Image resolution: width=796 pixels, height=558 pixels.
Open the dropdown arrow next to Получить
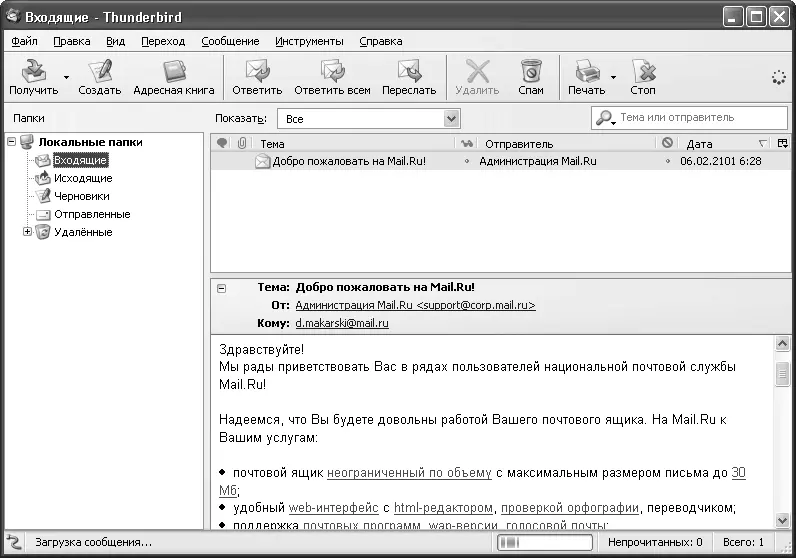coord(67,77)
